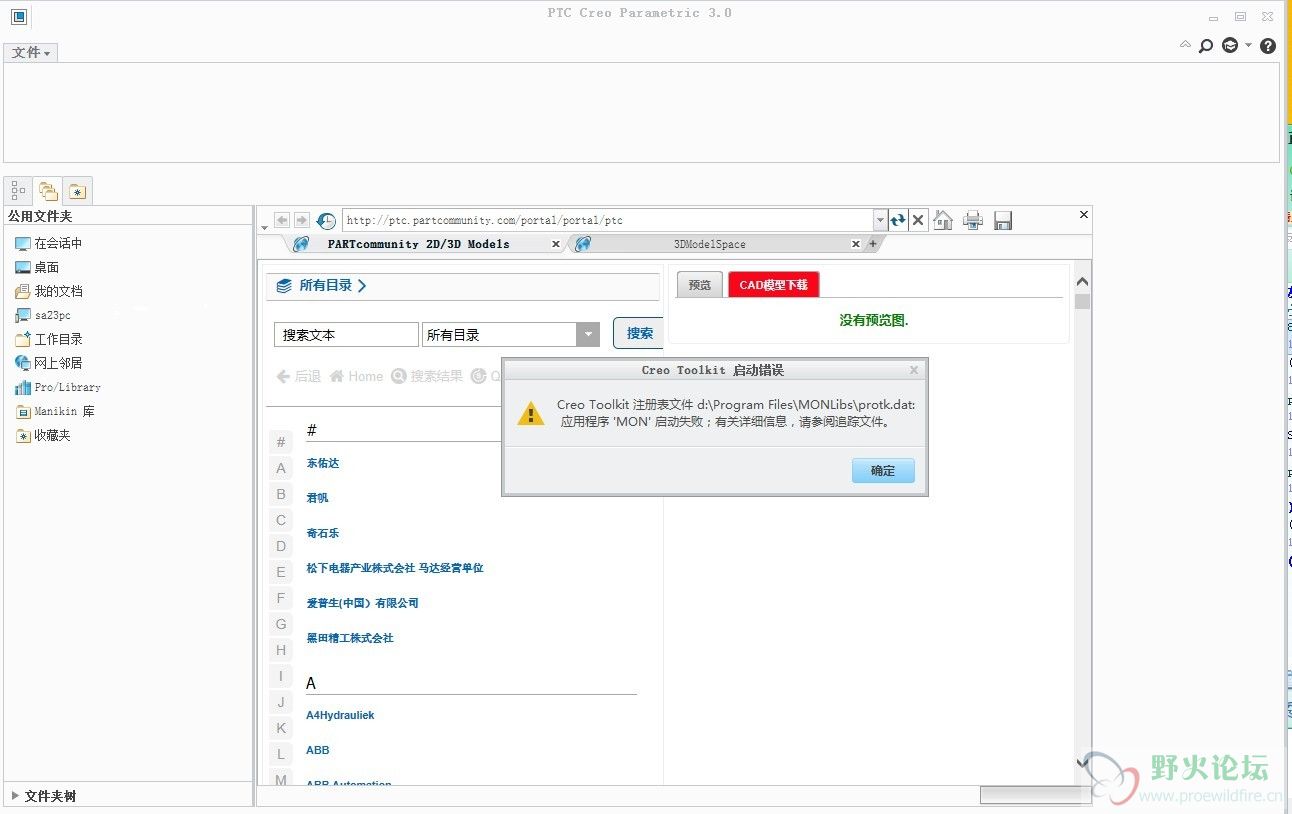
Task: Switch to the 预览 tab
Action: tap(699, 285)
